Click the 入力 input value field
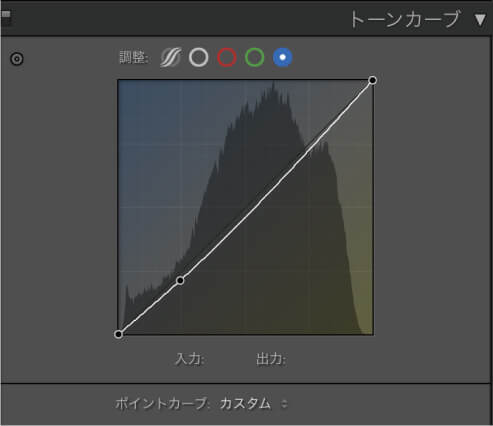The height and width of the screenshot is (426, 493). point(220,359)
